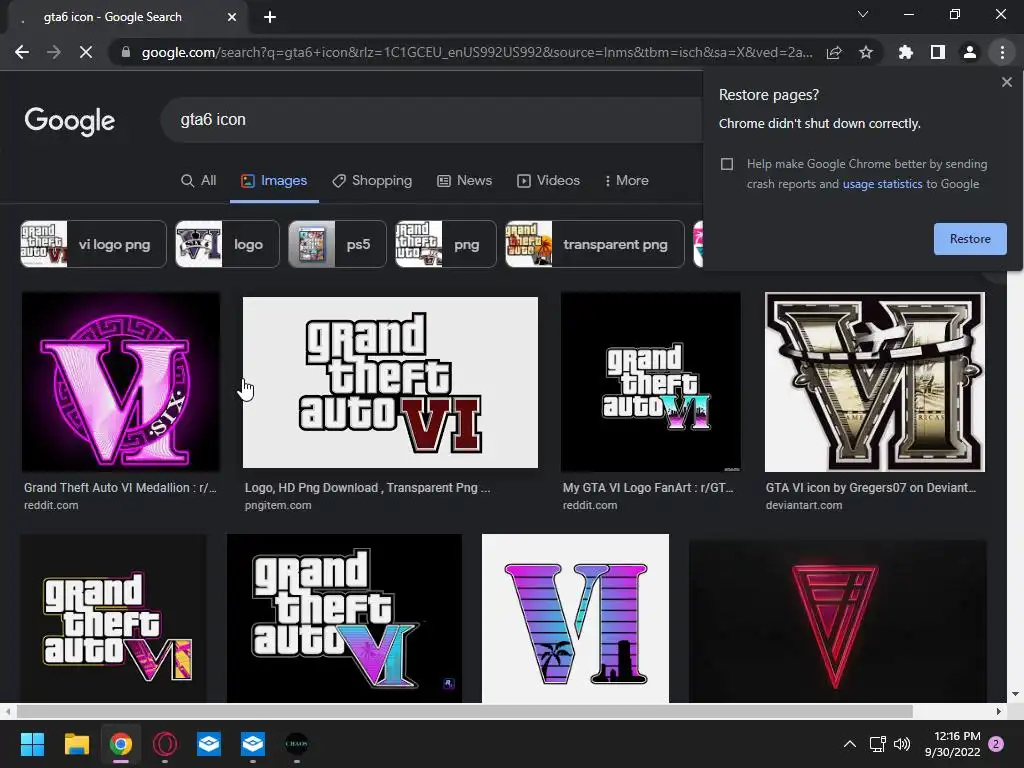Screen dimensions: 1024x768
Task: Click the Chrome taskbar icon
Action: 121,744
